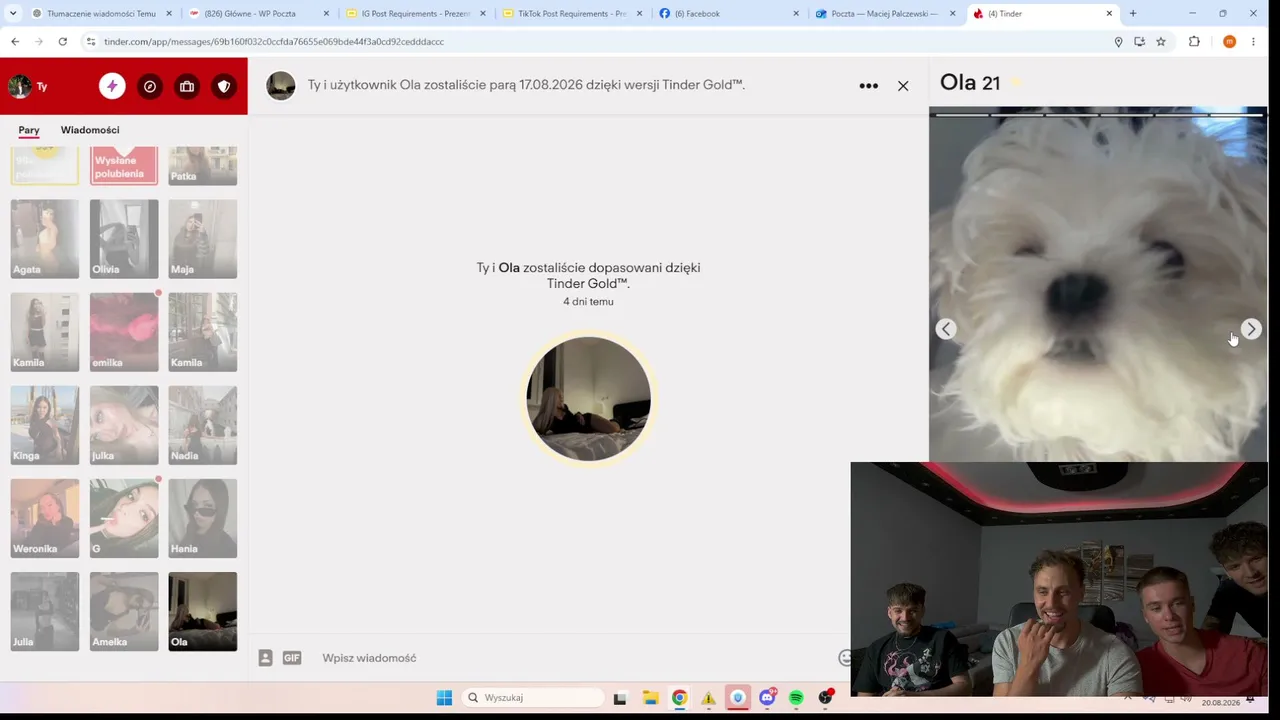Open your own profile avatar labeled Ty
The image size is (1280, 720).
click(x=20, y=86)
